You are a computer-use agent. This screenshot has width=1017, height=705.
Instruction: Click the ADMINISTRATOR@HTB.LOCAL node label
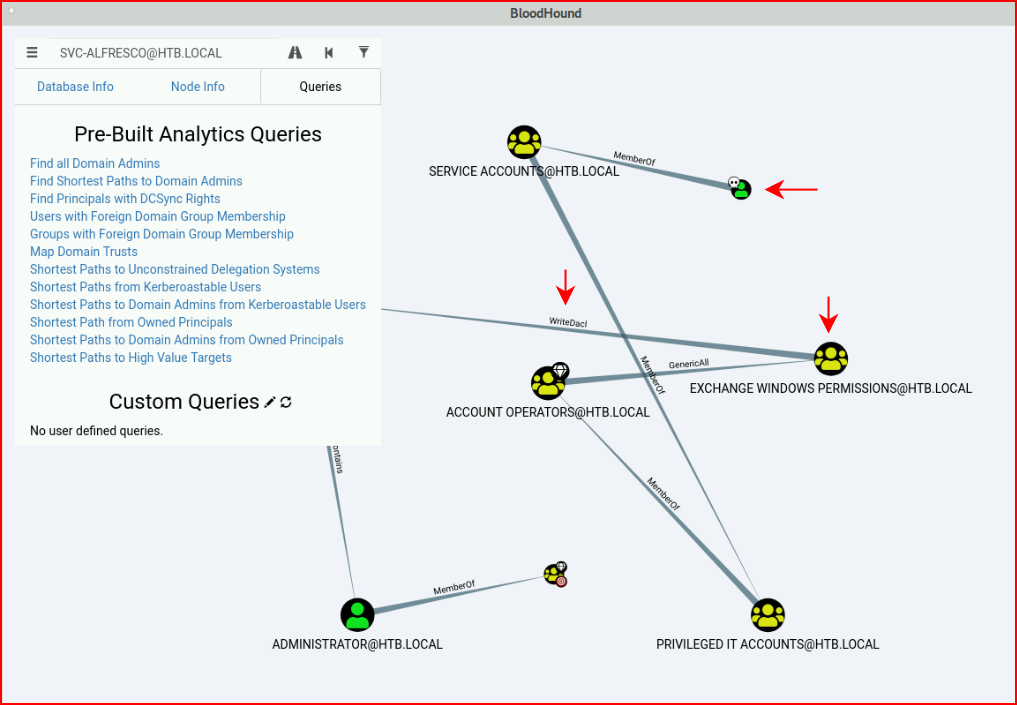pos(357,644)
